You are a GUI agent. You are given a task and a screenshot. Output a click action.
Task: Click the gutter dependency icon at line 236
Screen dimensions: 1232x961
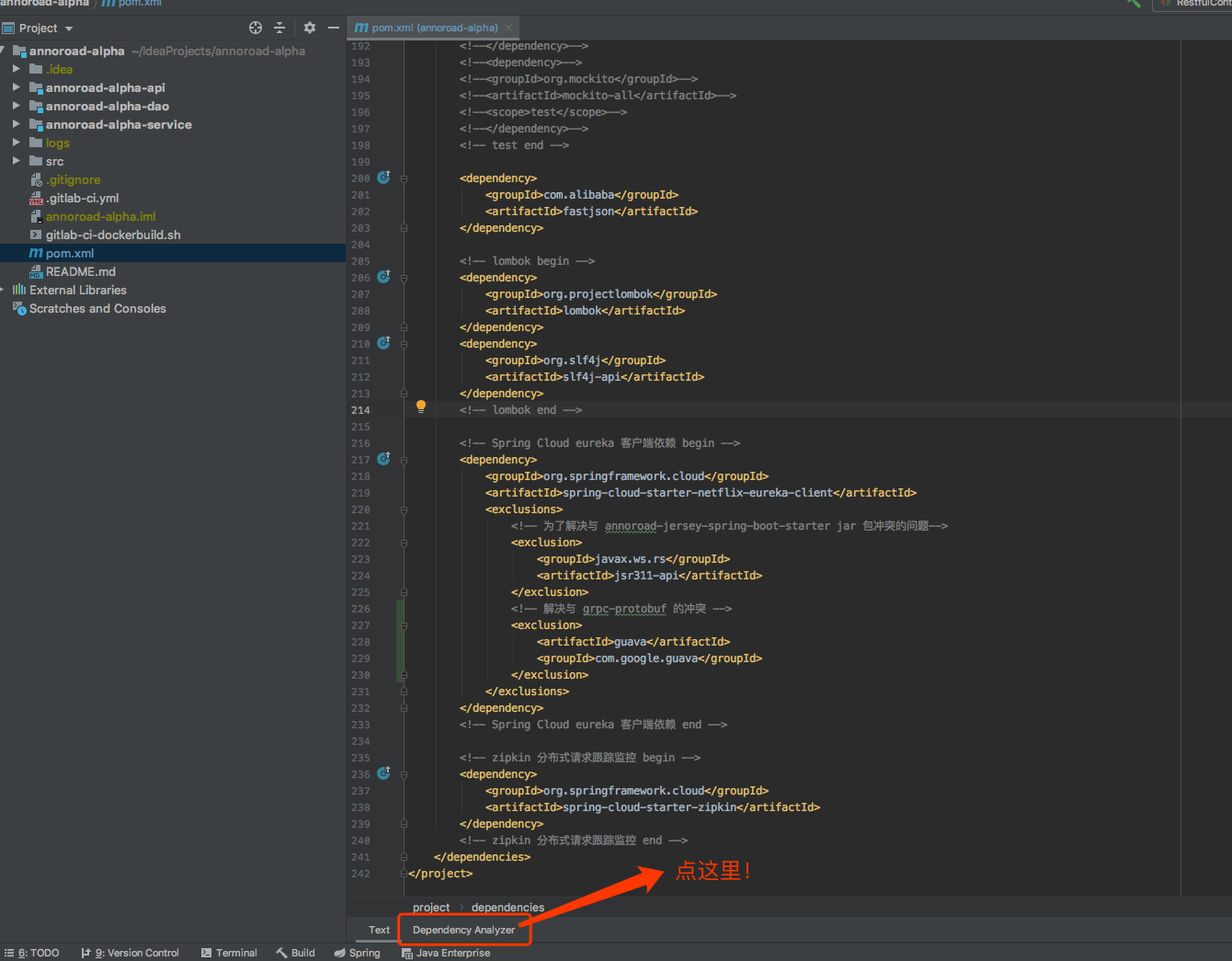pos(383,772)
